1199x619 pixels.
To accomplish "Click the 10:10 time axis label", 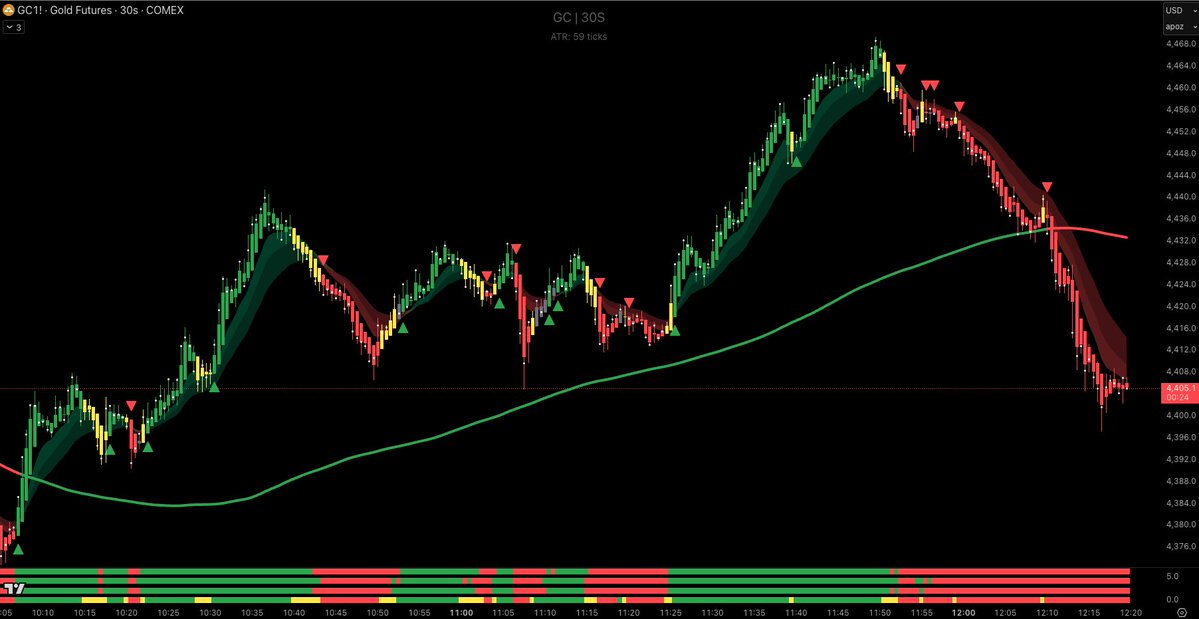I will tap(43, 613).
